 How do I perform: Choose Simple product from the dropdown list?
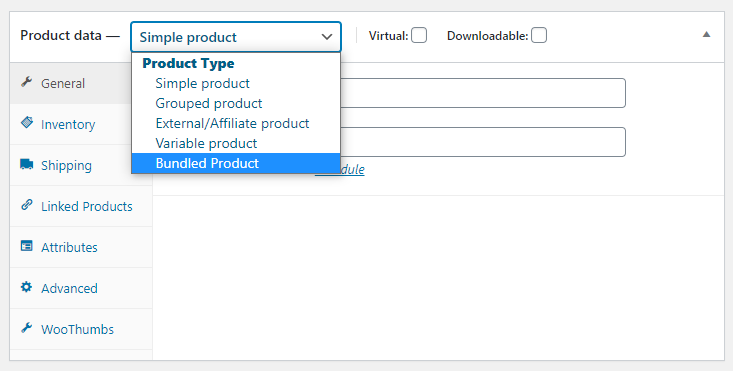click(x=236, y=83)
